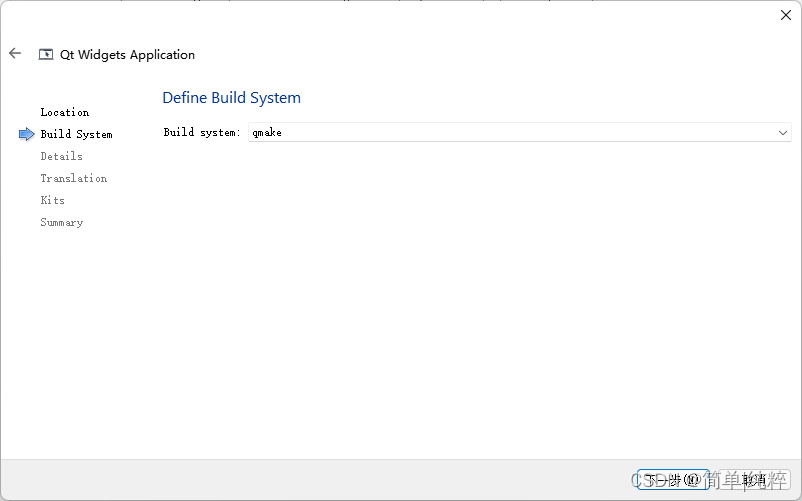Close the wizard dialog
802x501 pixels.
786,15
